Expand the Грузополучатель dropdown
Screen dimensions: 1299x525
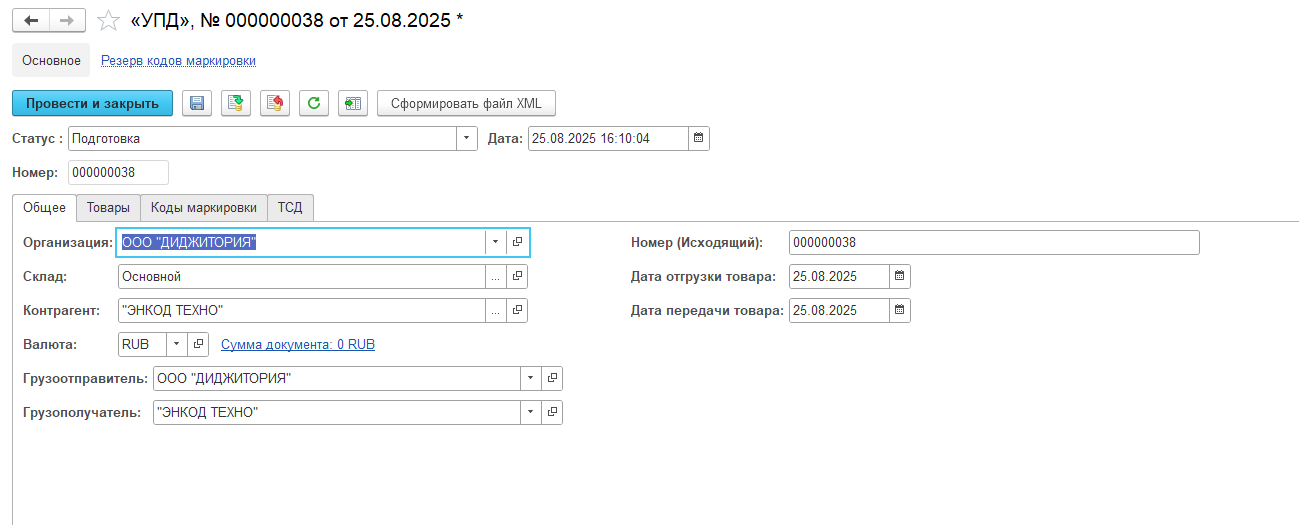coord(531,412)
